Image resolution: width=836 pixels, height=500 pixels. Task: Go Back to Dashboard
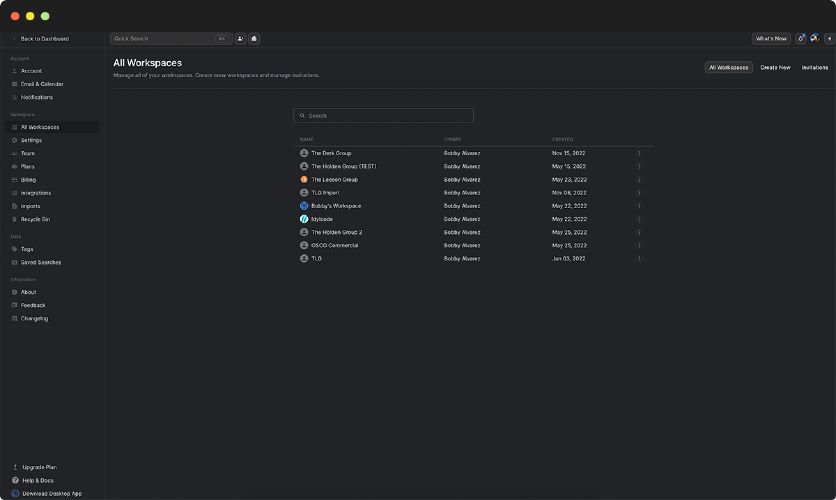click(42, 39)
